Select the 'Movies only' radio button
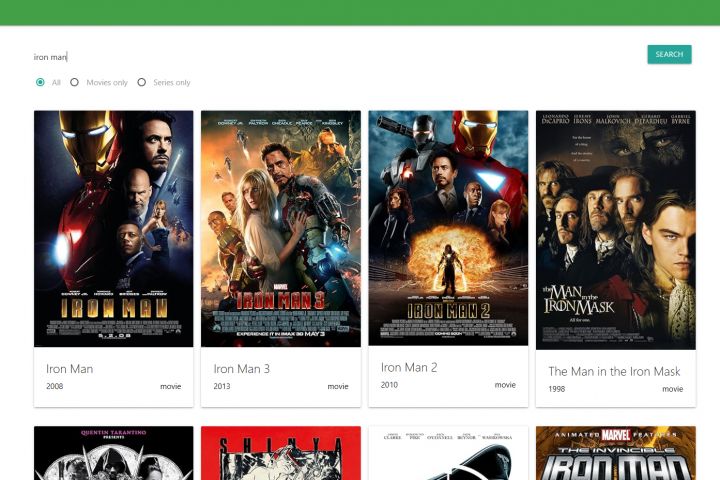The height and width of the screenshot is (480, 720). tap(74, 82)
